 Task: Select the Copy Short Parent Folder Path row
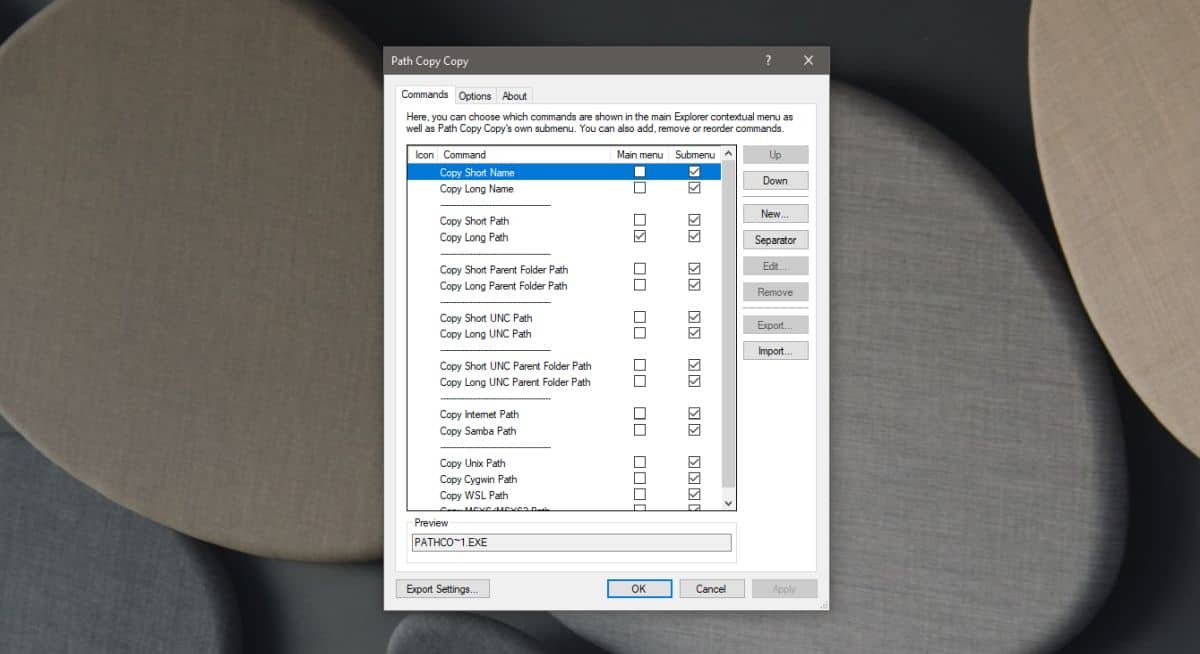563,269
